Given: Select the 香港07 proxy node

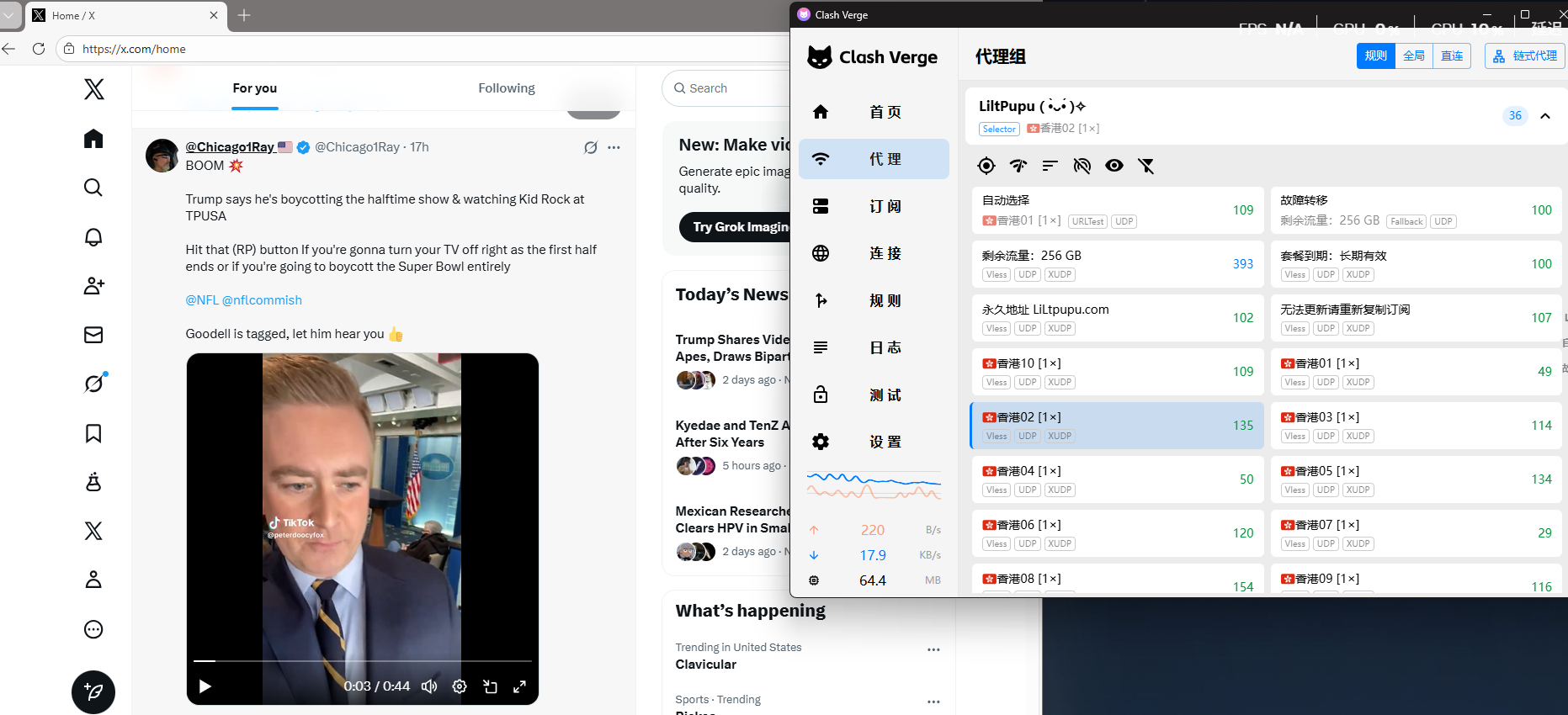Looking at the screenshot, I should pyautogui.click(x=1415, y=533).
